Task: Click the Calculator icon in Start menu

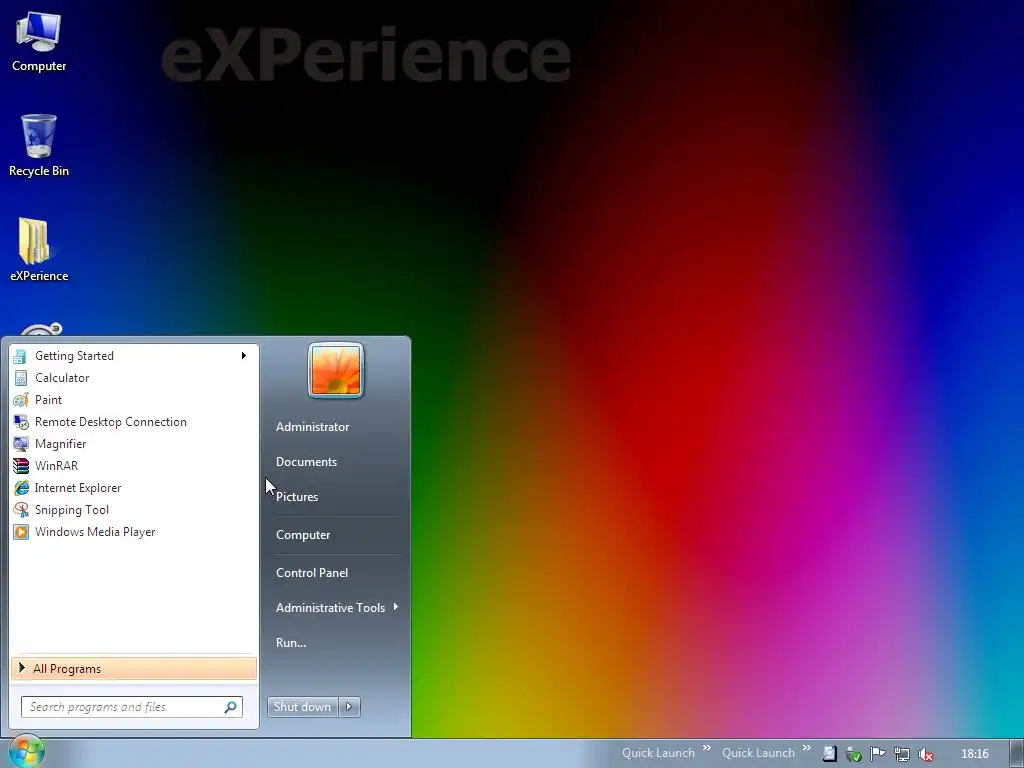Action: pos(20,378)
